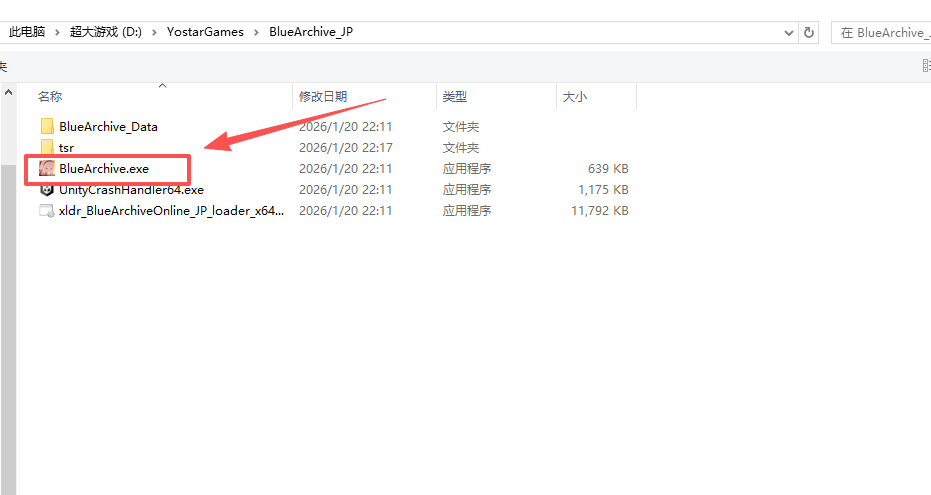
Task: Sort files by 名称 column header
Action: click(x=50, y=97)
